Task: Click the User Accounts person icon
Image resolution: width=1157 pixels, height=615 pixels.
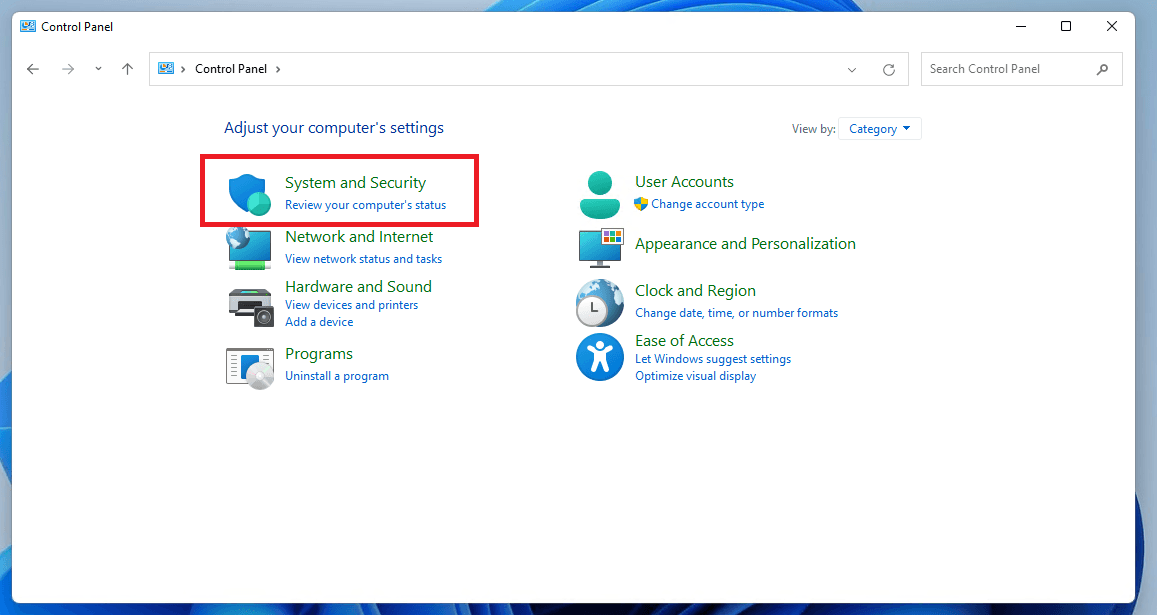Action: (600, 195)
